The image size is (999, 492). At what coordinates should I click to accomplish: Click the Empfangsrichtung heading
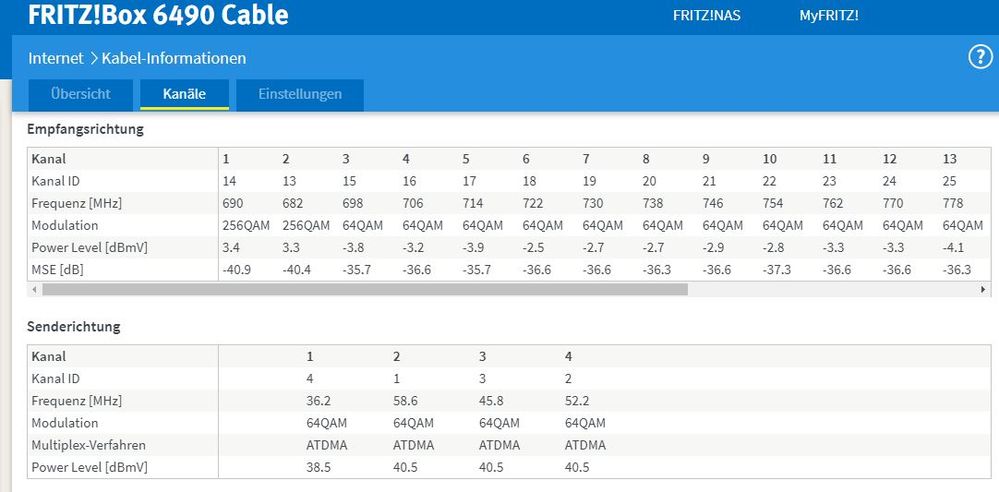85,129
